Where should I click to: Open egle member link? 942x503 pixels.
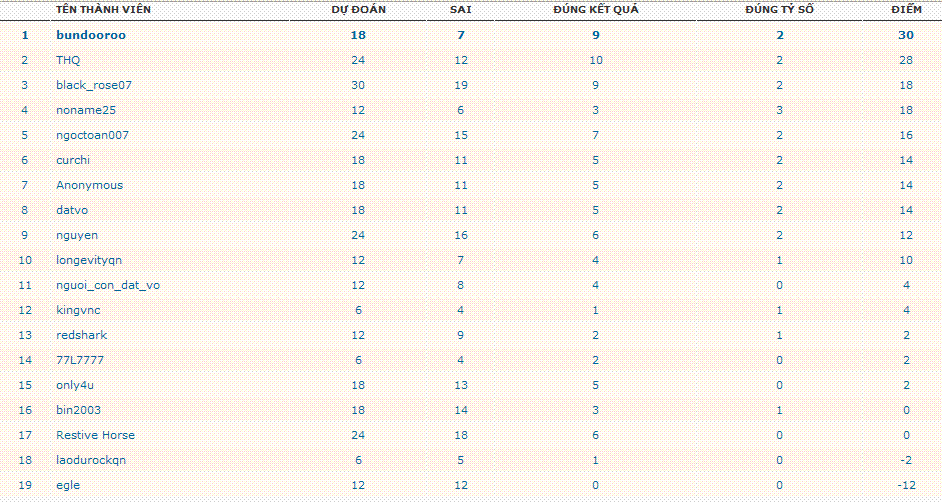tap(68, 485)
